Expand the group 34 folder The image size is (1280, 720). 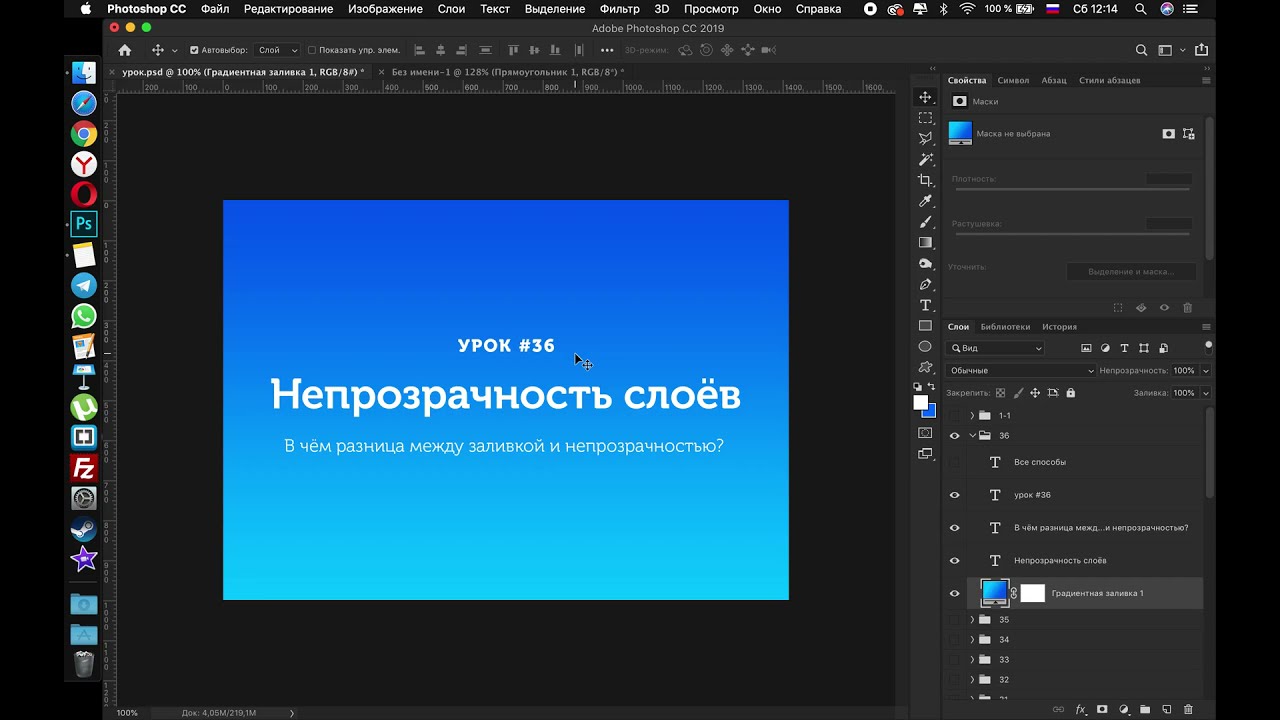972,640
